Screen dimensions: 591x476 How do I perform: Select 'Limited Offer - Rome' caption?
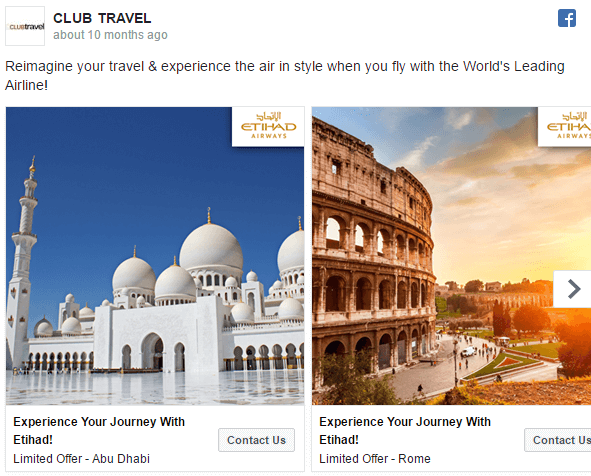(x=375, y=459)
